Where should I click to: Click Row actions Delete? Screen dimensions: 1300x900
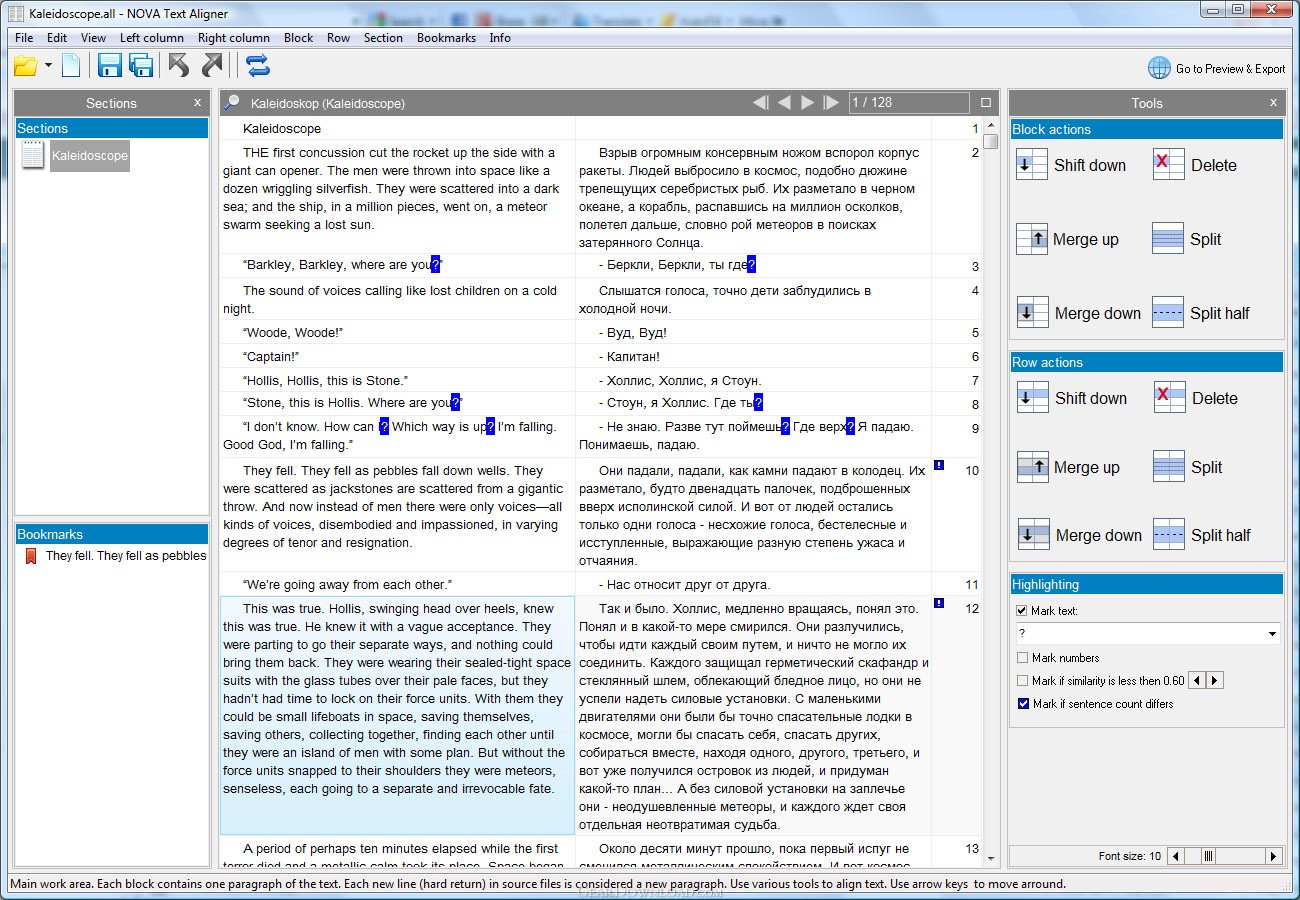(x=1196, y=398)
